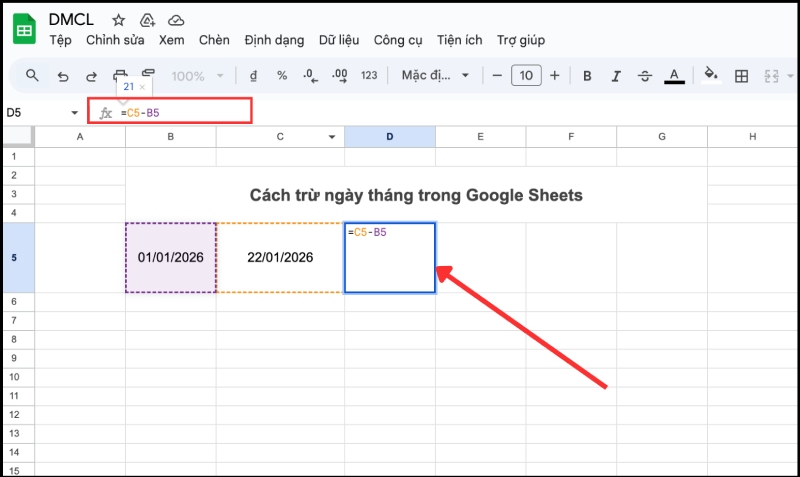800x477 pixels.
Task: Open column C header dropdown arrow
Action: pos(332,137)
